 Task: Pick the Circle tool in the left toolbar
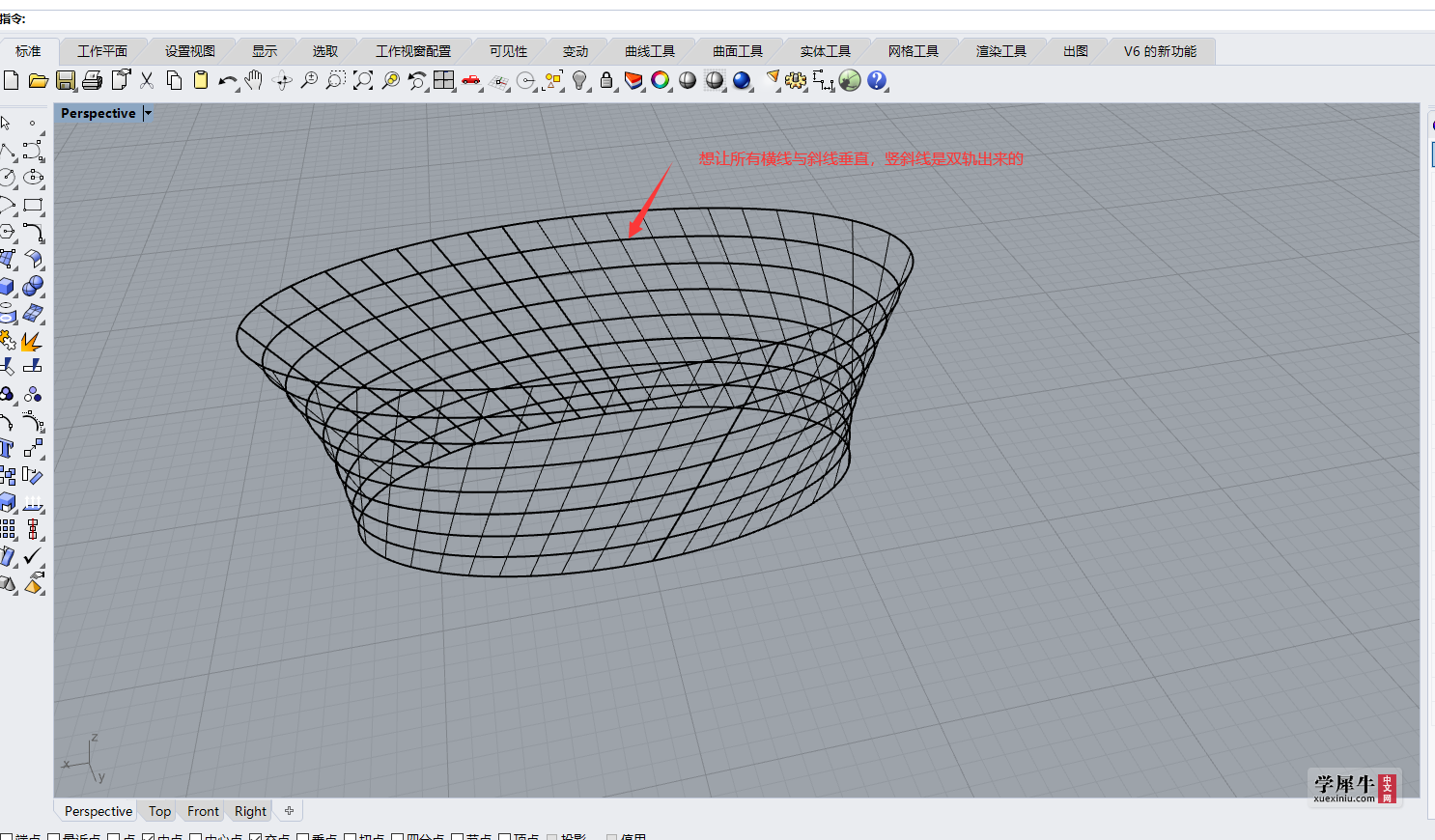[x=8, y=178]
